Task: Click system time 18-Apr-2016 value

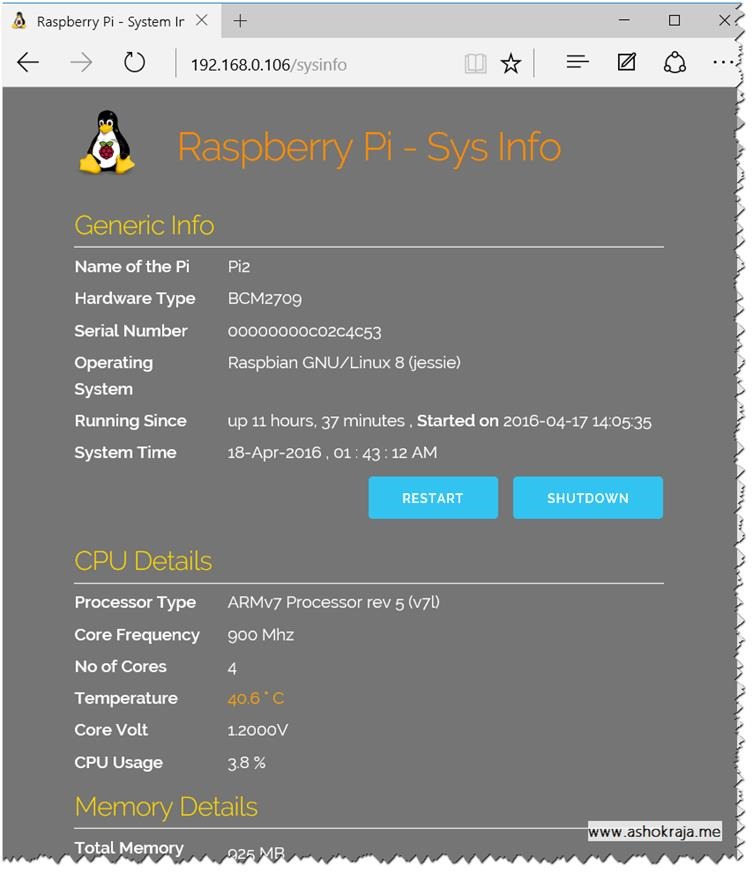Action: [x=332, y=453]
